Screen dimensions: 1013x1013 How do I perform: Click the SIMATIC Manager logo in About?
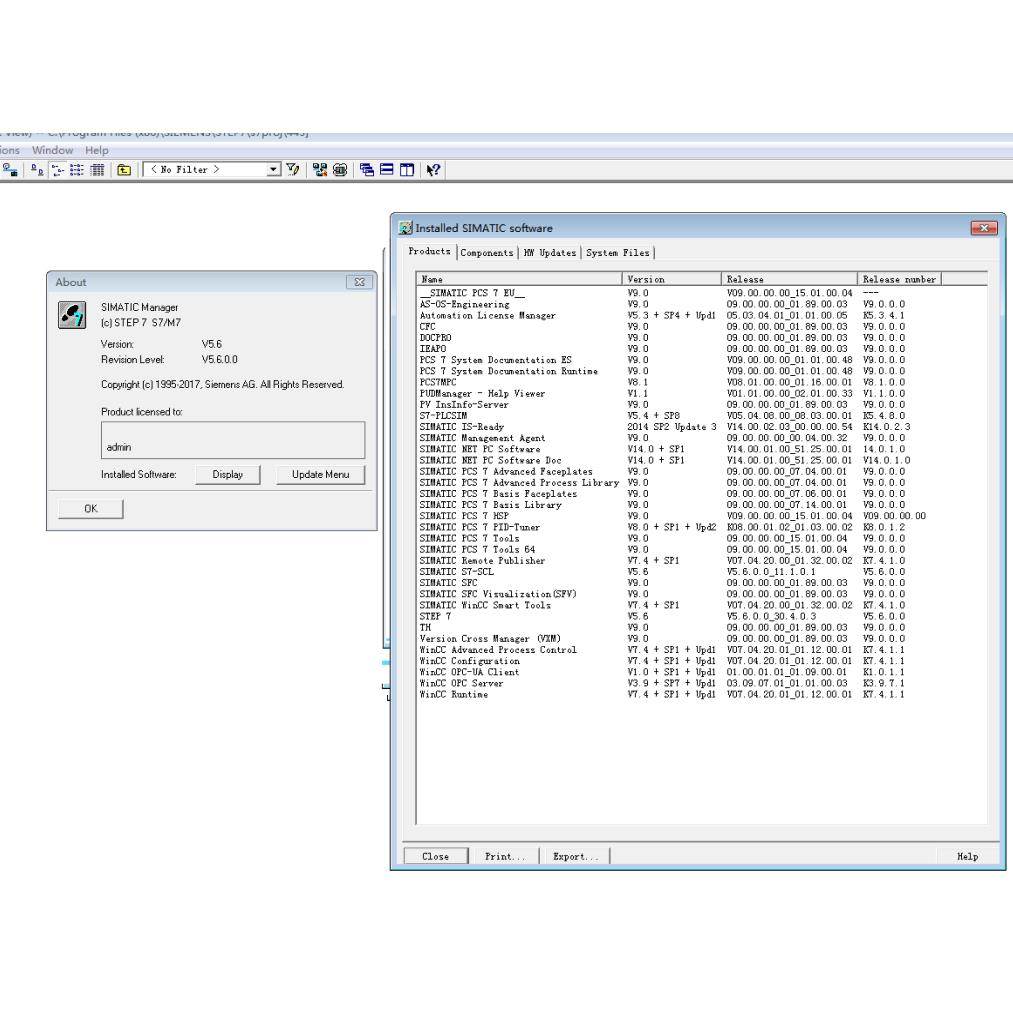point(72,315)
